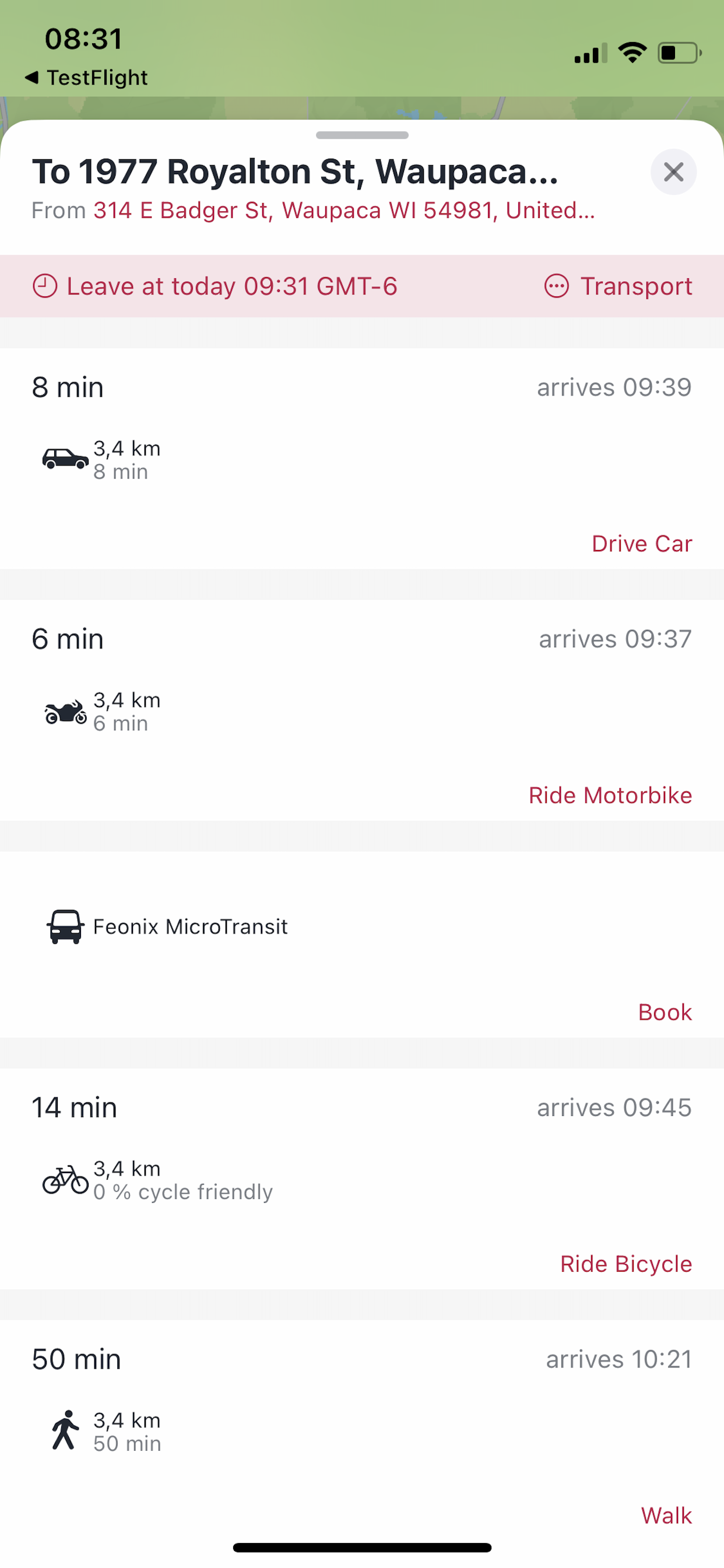Viewport: 724px width, 1568px height.
Task: Tap the ellipsis icon next to Transport
Action: [556, 286]
